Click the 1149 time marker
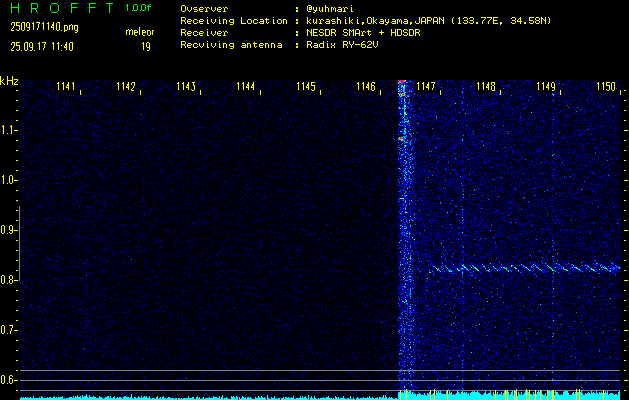 [x=546, y=87]
